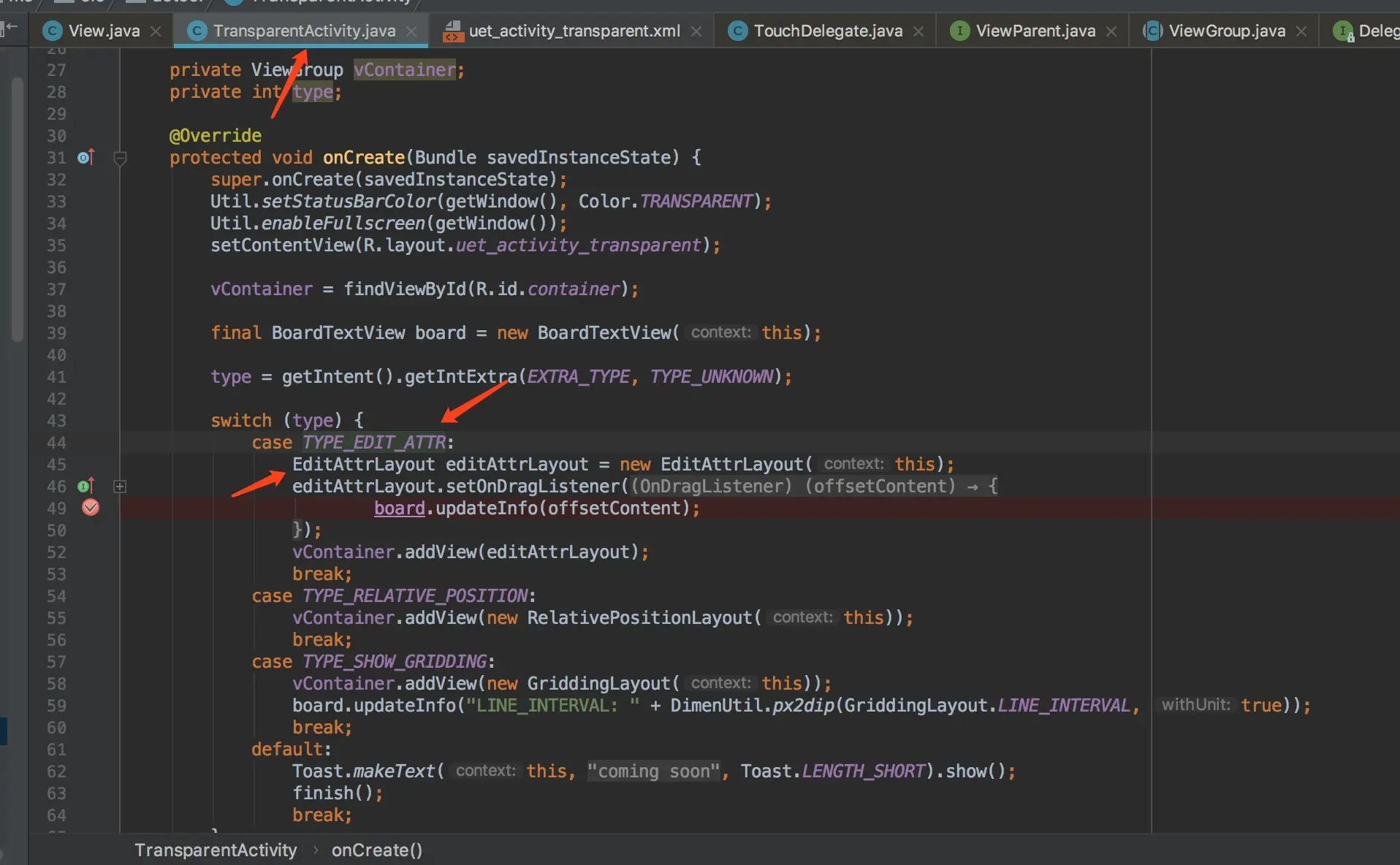Viewport: 1400px width, 865px height.
Task: Close the View.java tab
Action: pos(156,31)
